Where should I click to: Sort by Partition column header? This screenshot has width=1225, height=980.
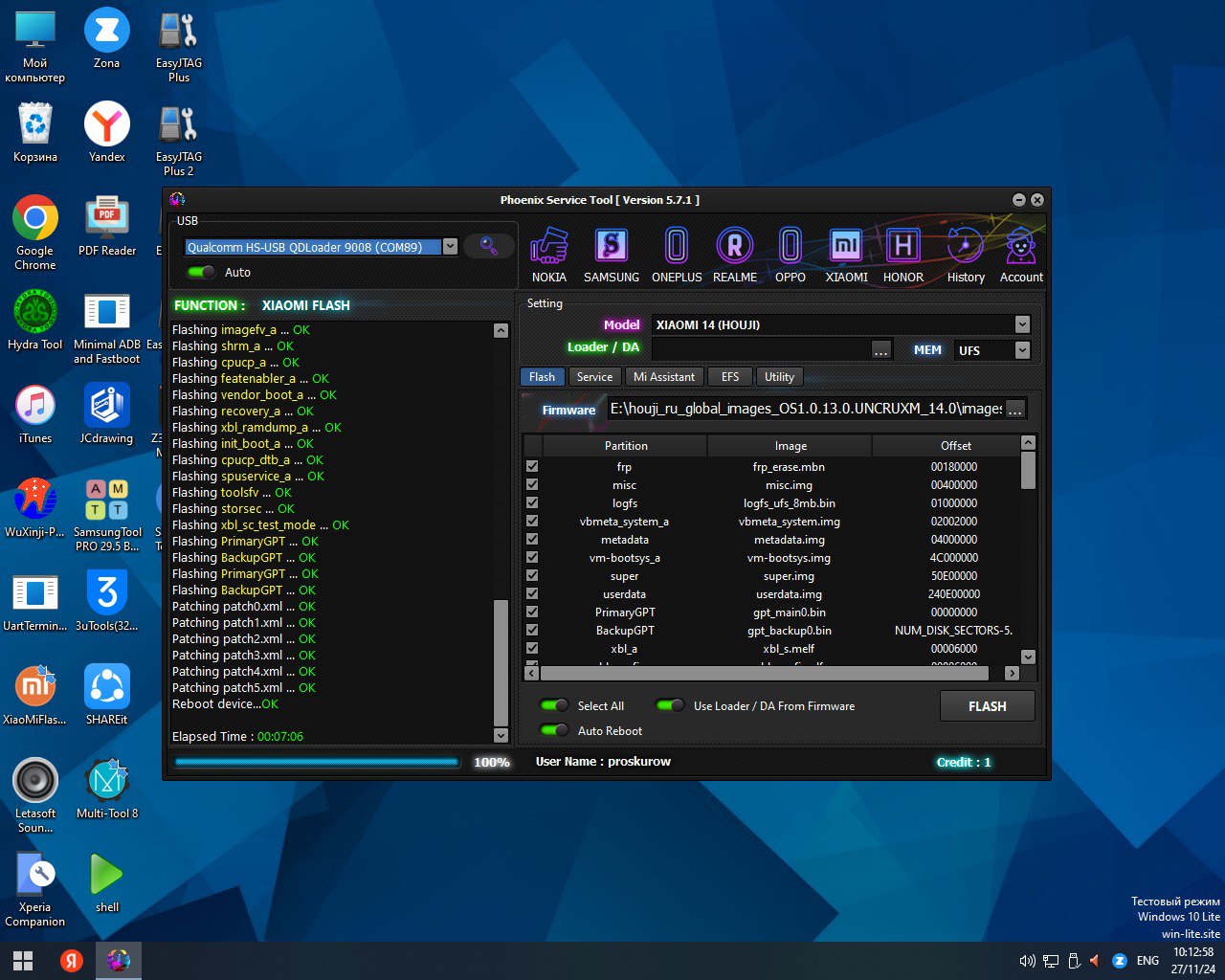626,446
